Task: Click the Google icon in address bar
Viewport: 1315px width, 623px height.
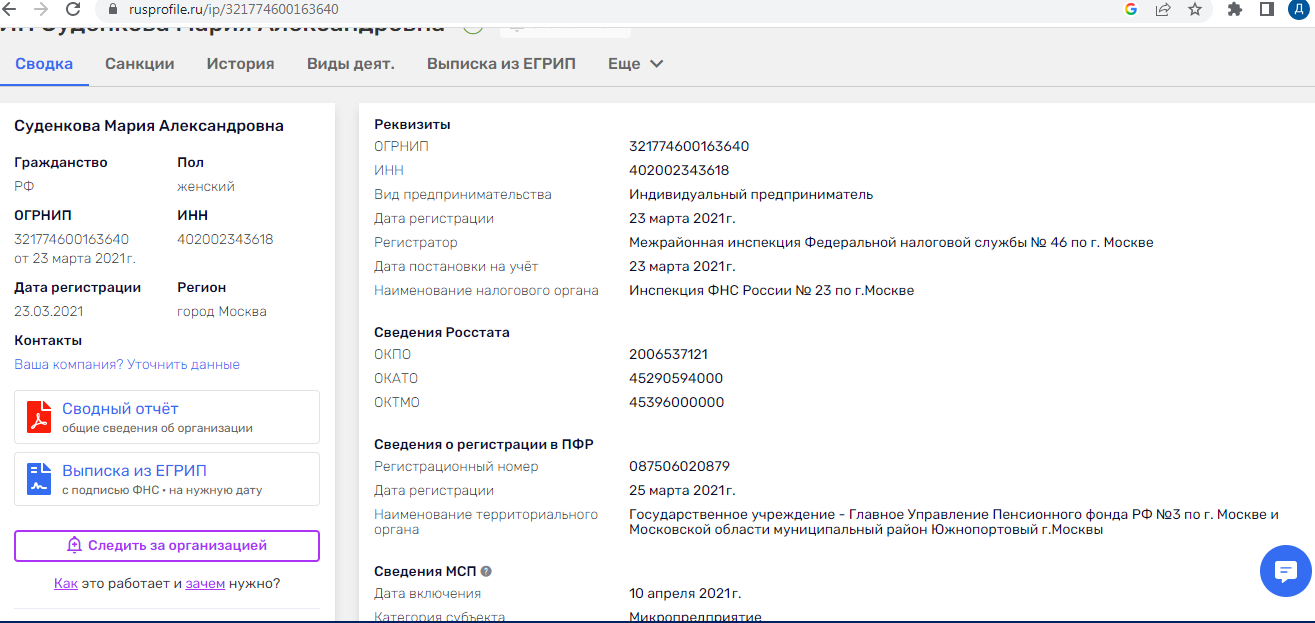Action: pyautogui.click(x=1131, y=9)
